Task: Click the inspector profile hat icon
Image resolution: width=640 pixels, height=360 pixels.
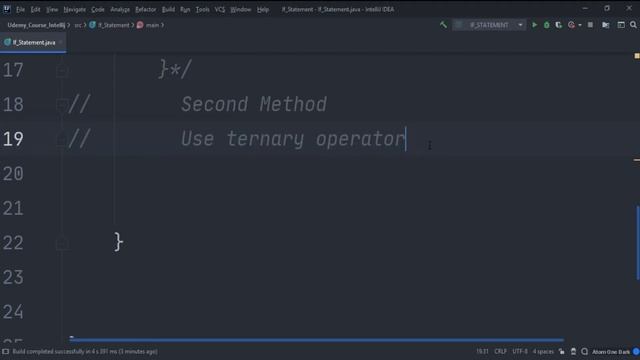Action: pos(573,351)
